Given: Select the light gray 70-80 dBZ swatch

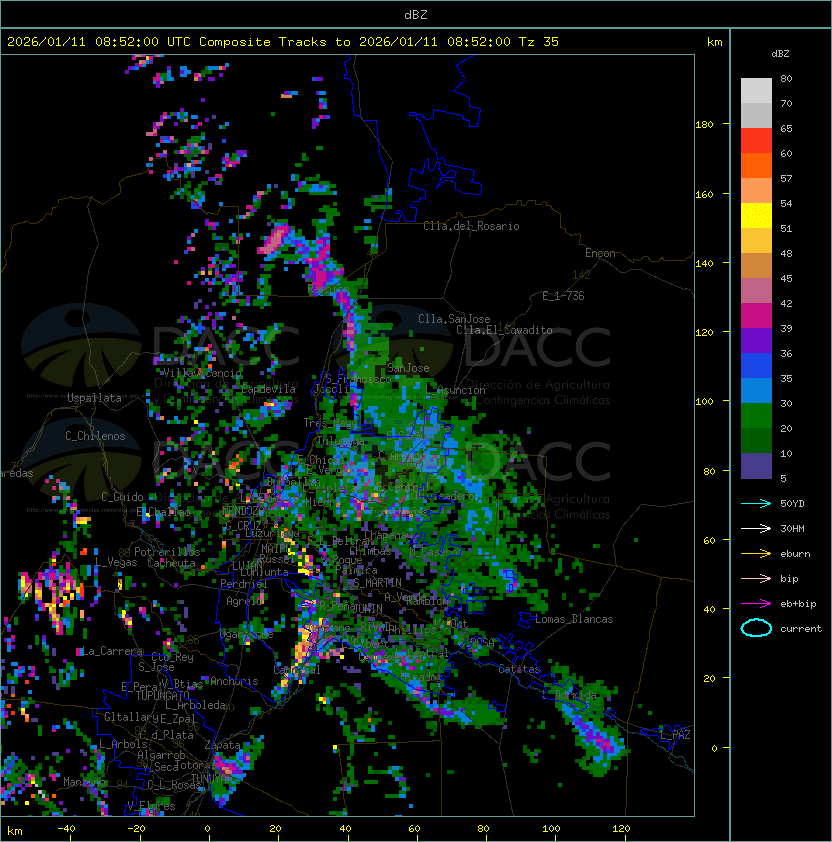Looking at the screenshot, I should [756, 91].
